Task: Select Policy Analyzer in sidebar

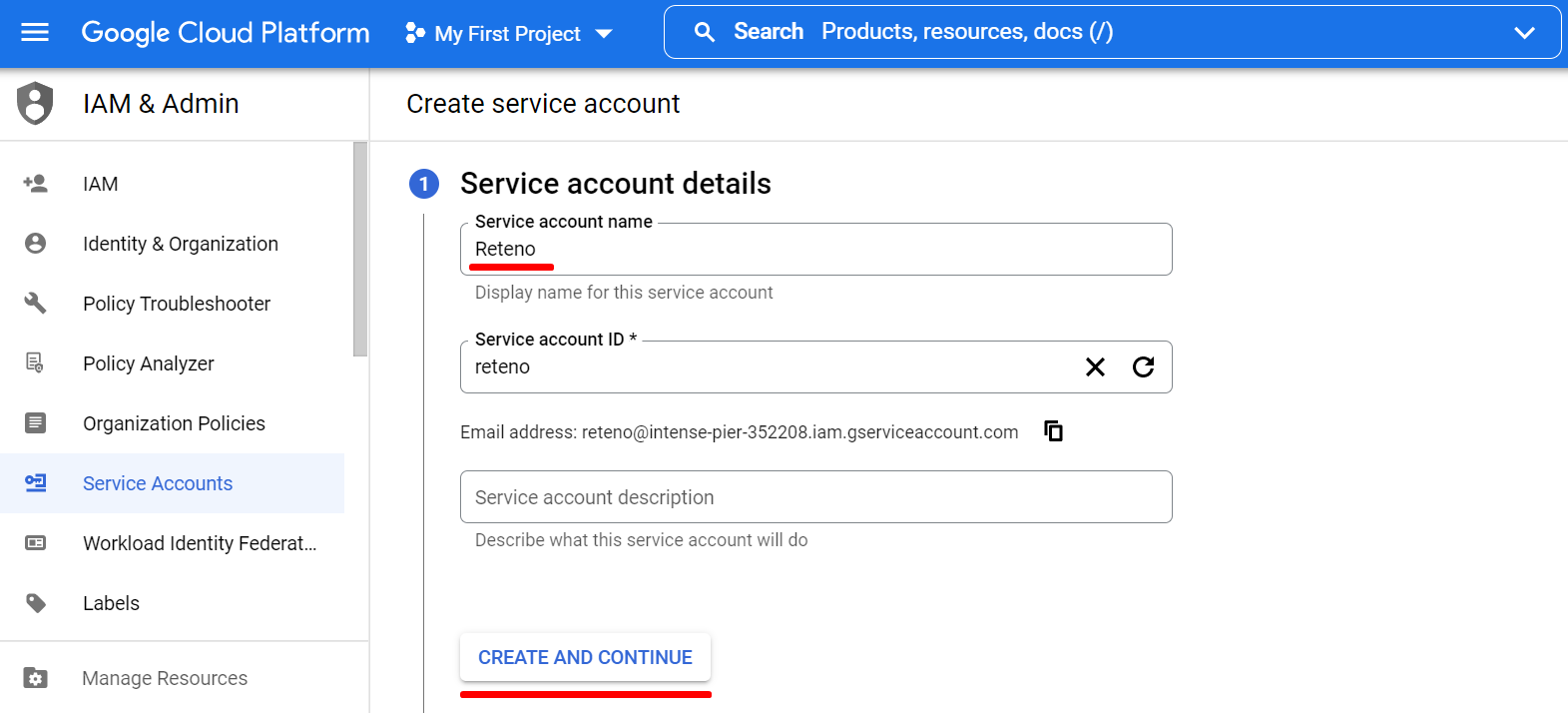Action: [148, 363]
